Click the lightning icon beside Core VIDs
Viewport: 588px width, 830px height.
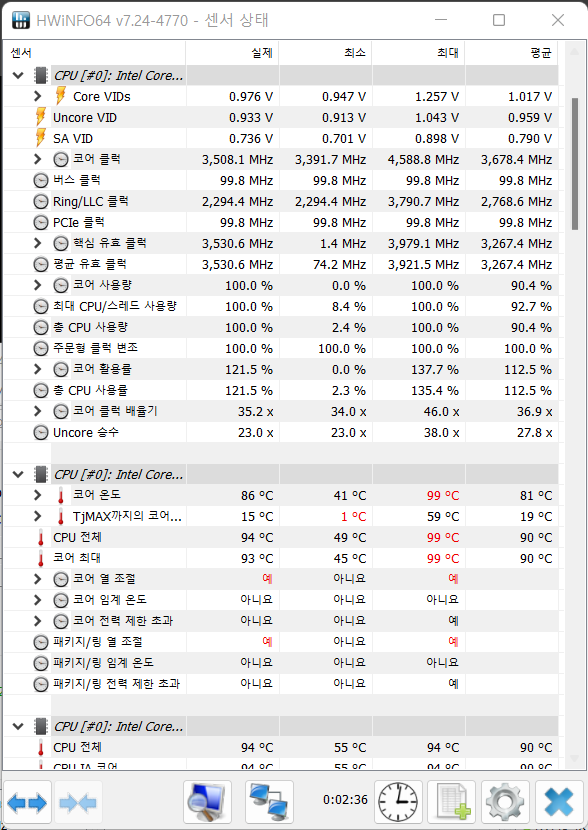(60, 96)
